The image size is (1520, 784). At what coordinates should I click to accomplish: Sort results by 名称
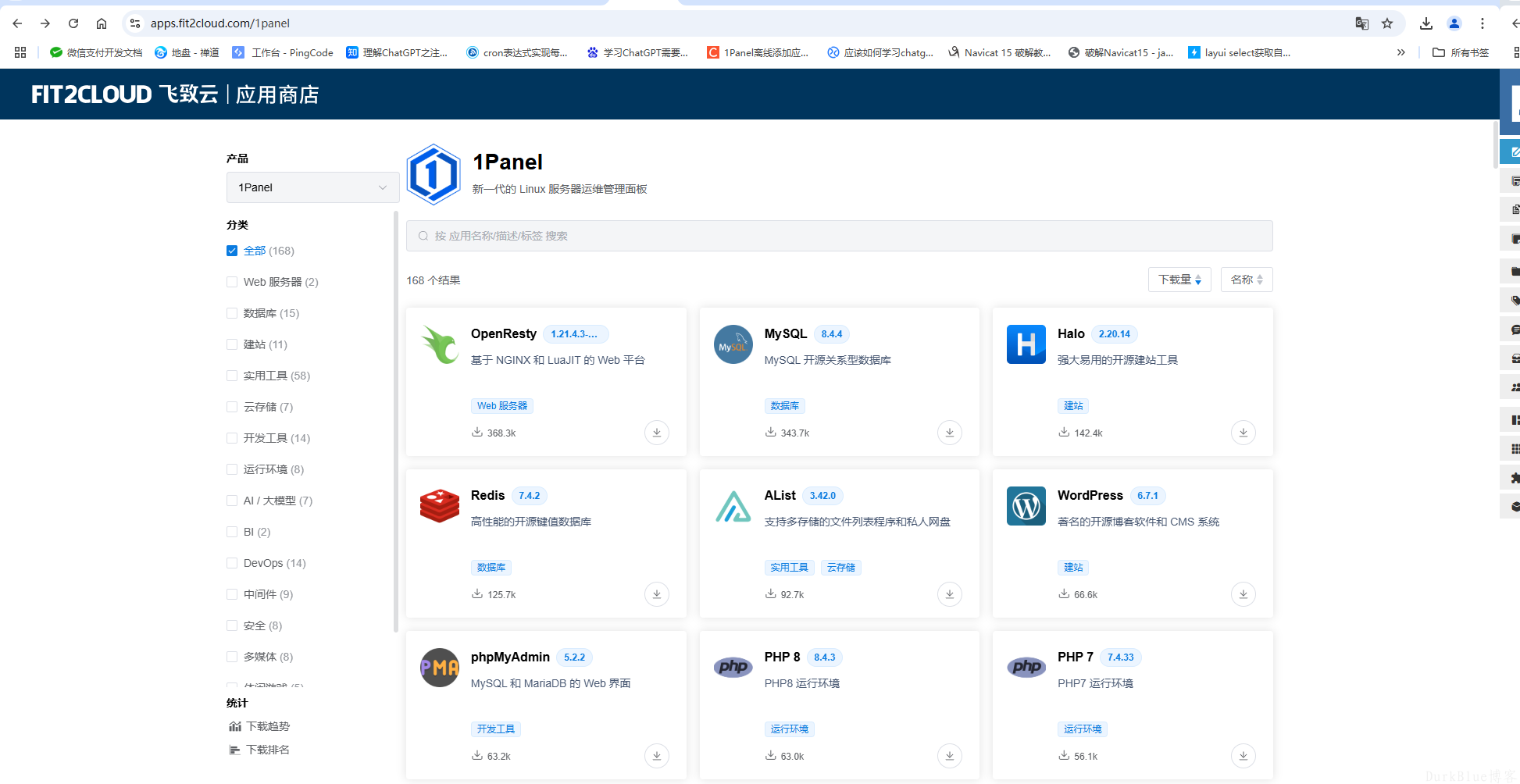1247,280
